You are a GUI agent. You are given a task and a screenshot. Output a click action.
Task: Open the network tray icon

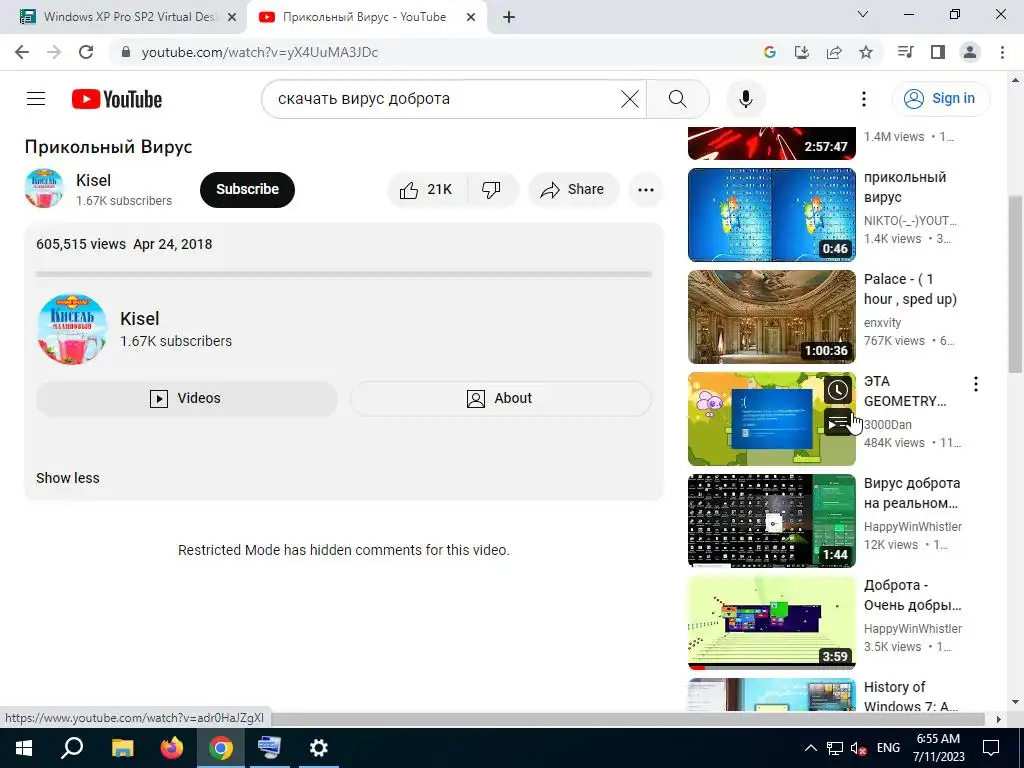click(x=835, y=748)
